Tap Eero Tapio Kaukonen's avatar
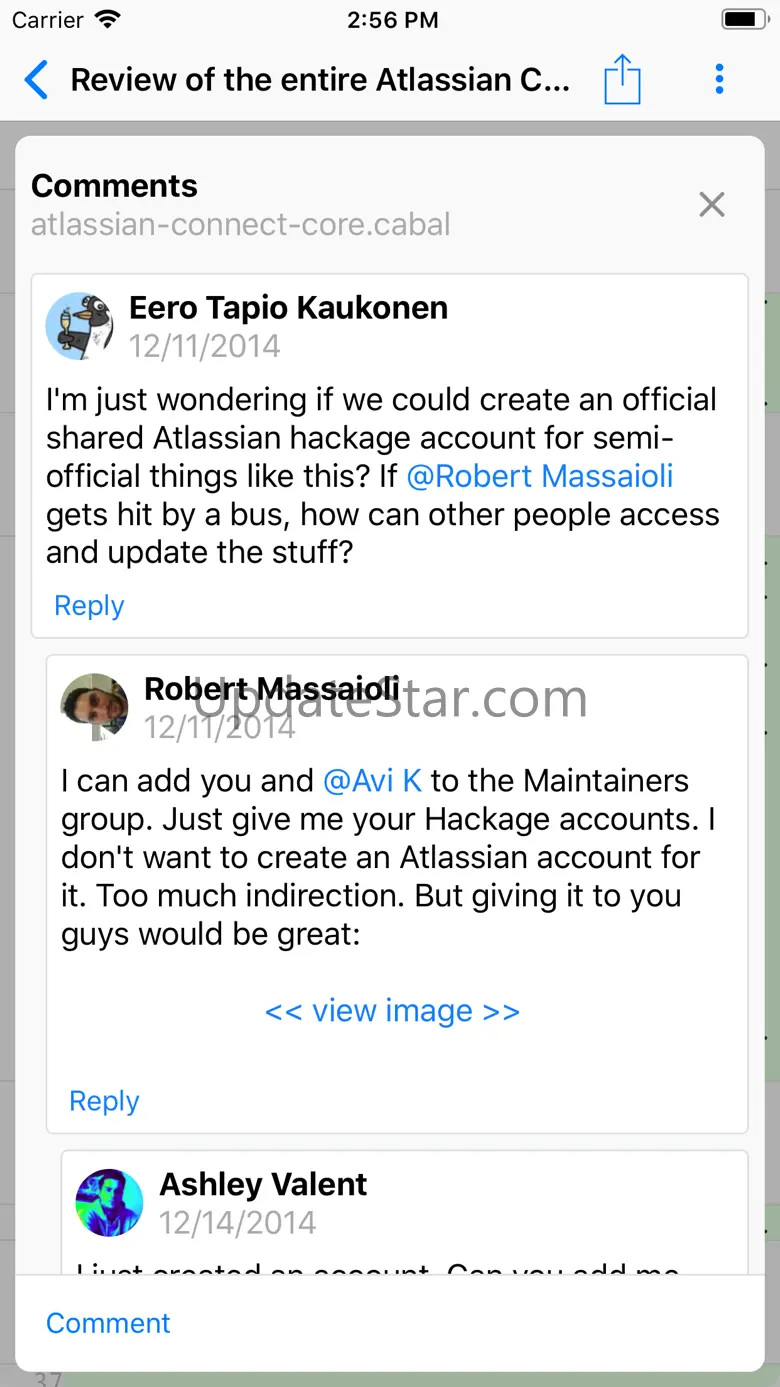The height and width of the screenshot is (1387, 780). click(x=80, y=326)
